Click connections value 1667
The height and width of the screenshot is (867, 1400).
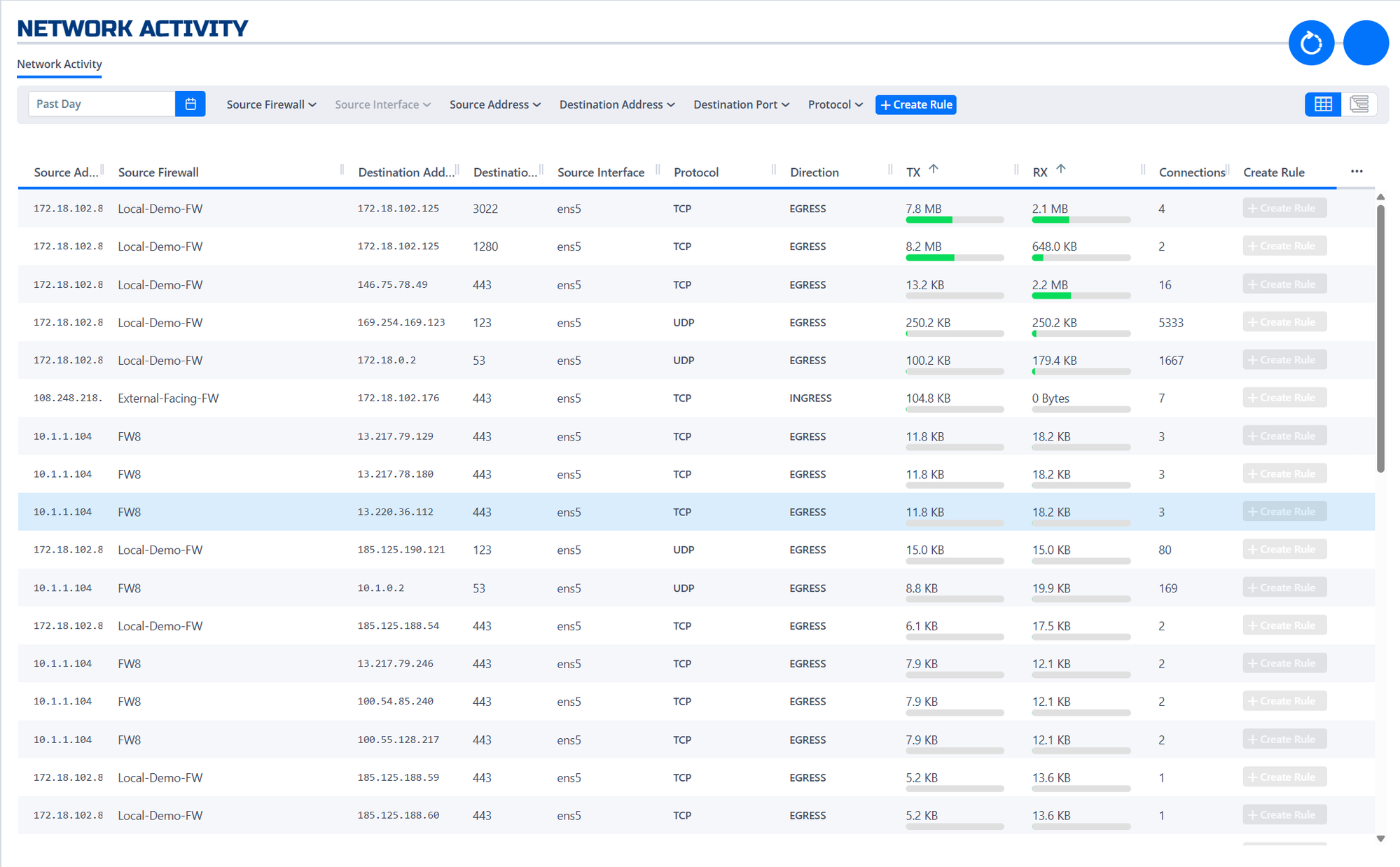tap(1171, 361)
